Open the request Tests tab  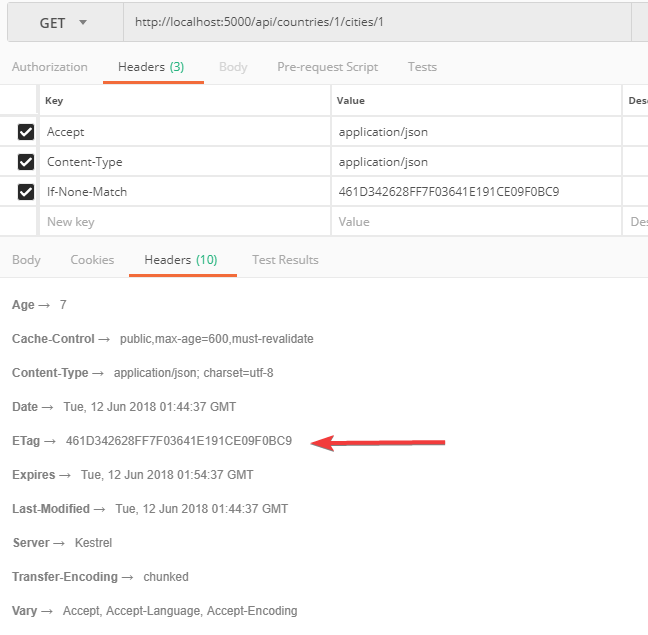click(x=422, y=67)
